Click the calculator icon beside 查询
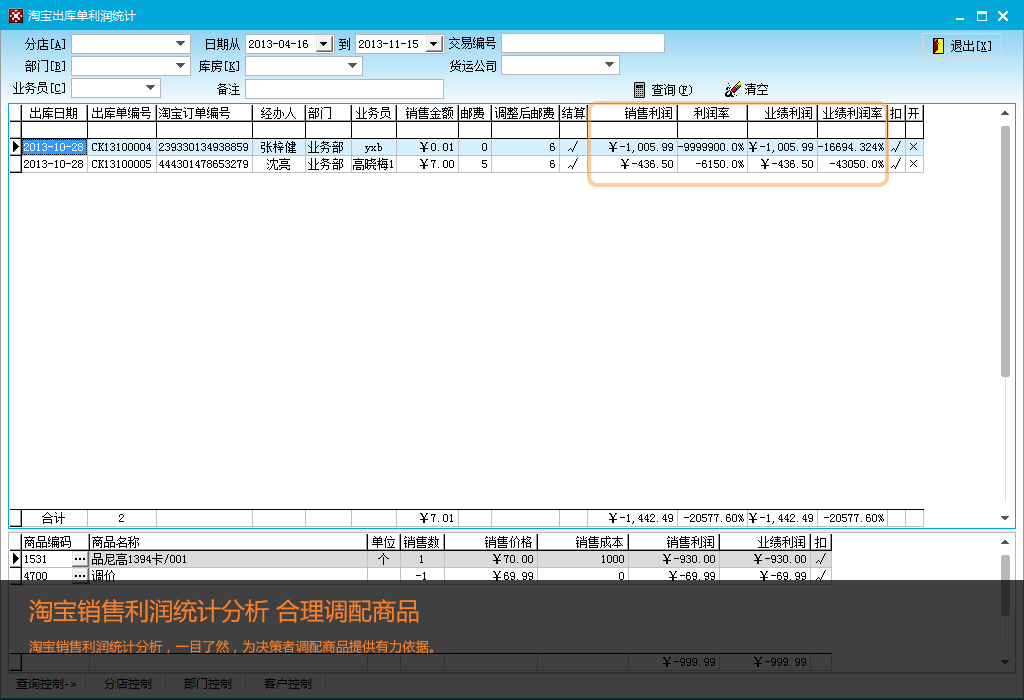Viewport: 1024px width, 700px height. pyautogui.click(x=639, y=89)
